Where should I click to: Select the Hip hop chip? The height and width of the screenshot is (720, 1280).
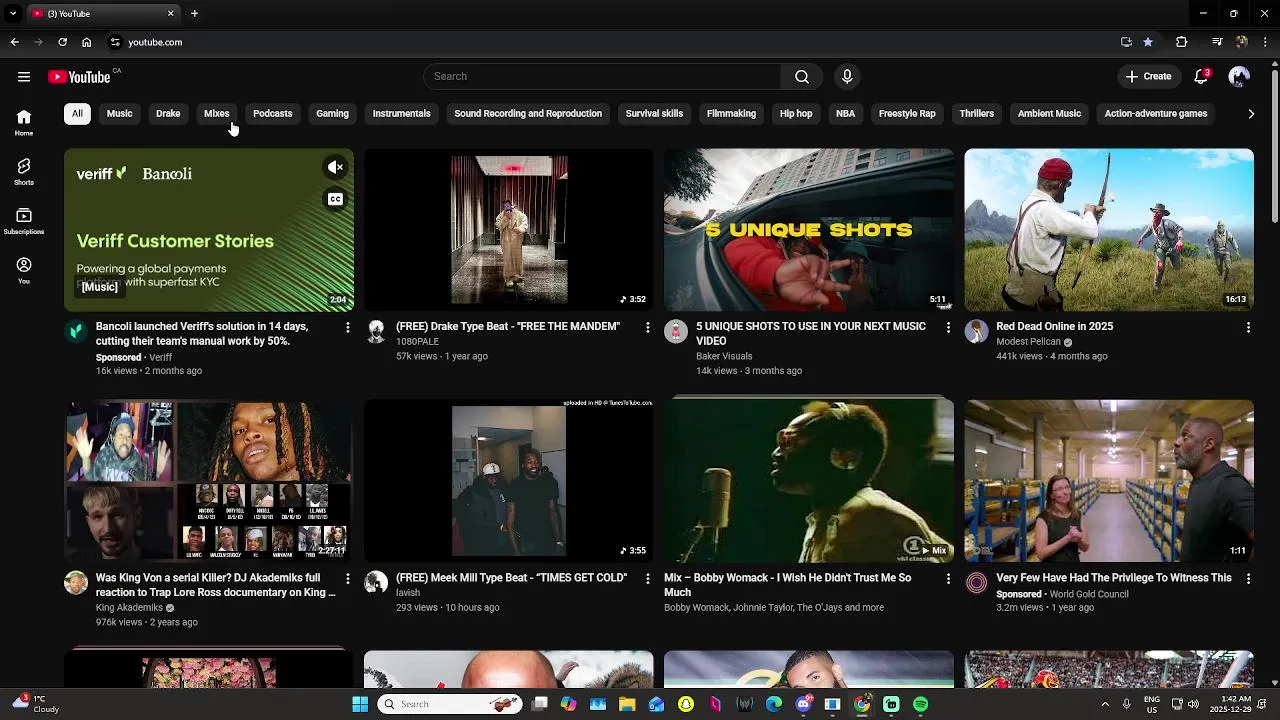pos(796,114)
